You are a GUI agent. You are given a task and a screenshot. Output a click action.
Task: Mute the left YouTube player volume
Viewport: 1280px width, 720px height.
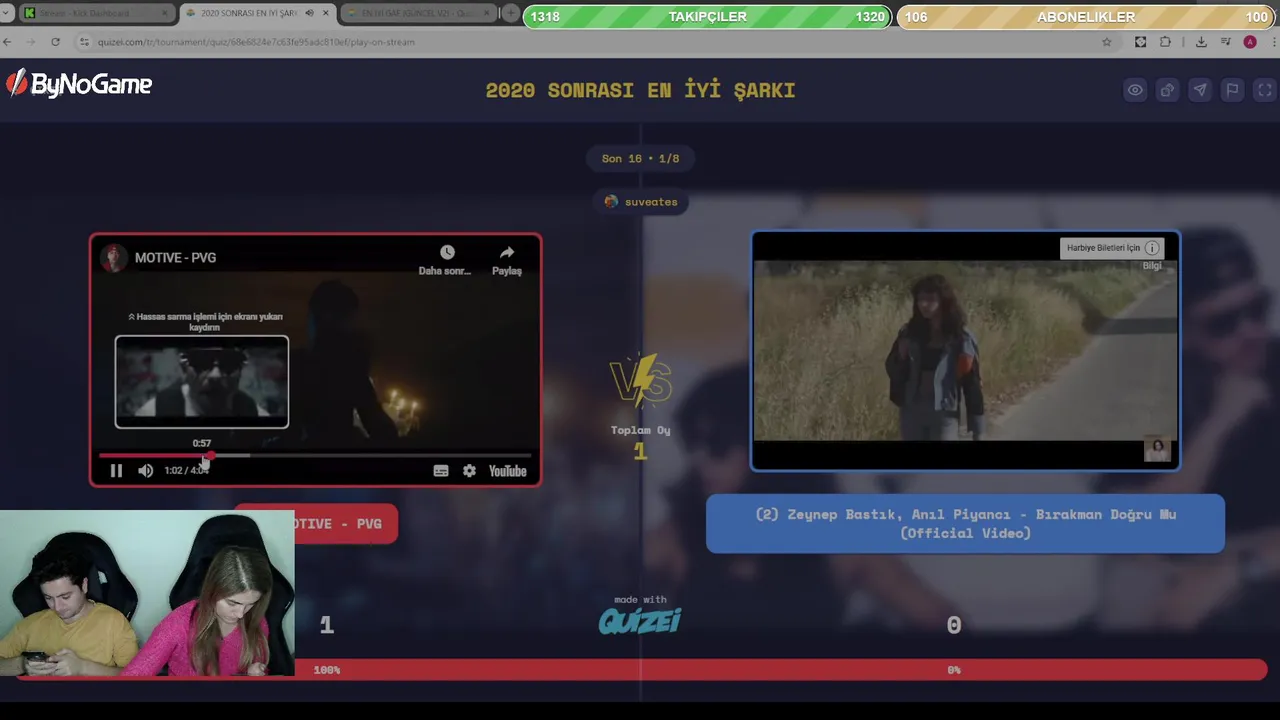pos(146,471)
